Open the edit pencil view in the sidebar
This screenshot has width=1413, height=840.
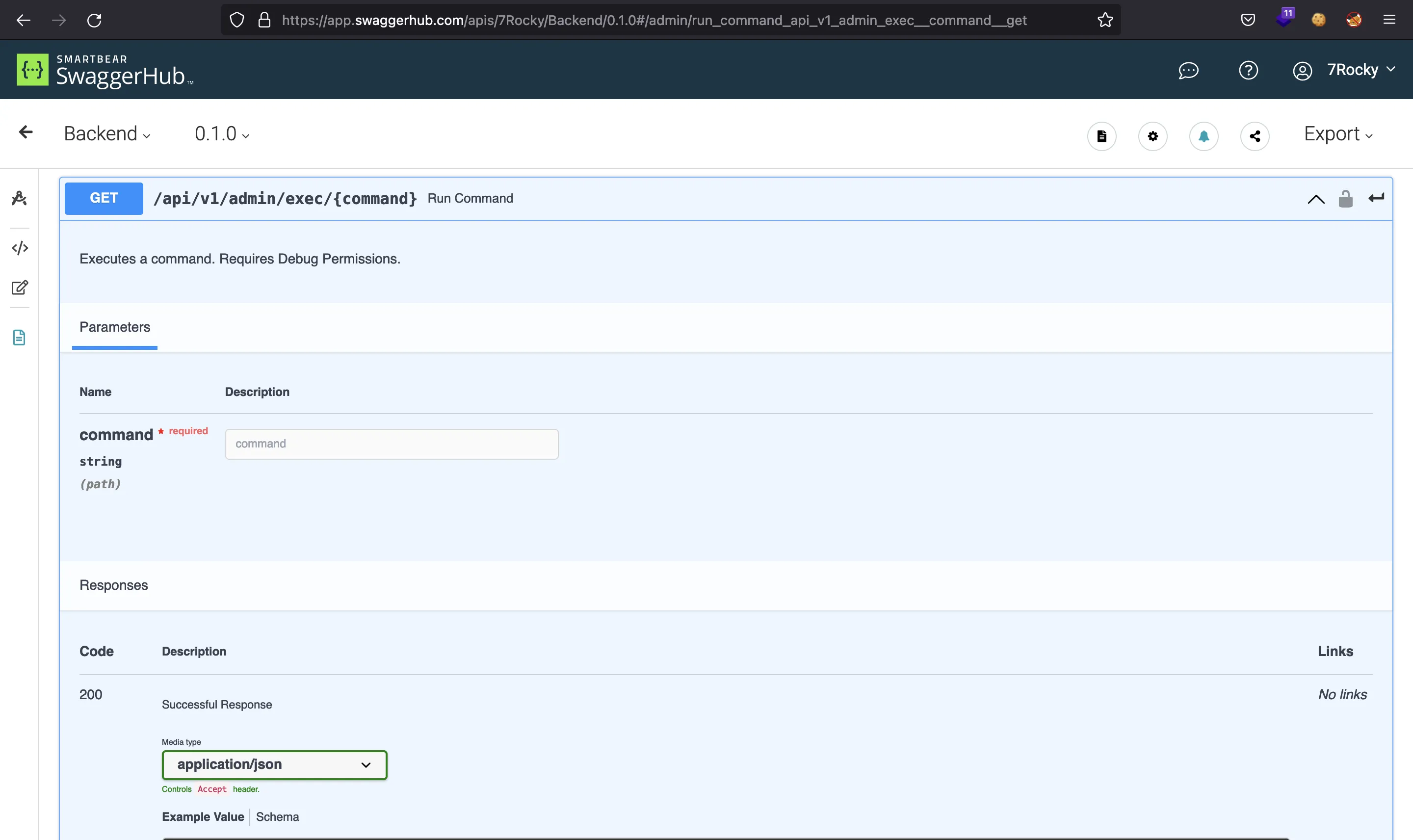pos(20,288)
